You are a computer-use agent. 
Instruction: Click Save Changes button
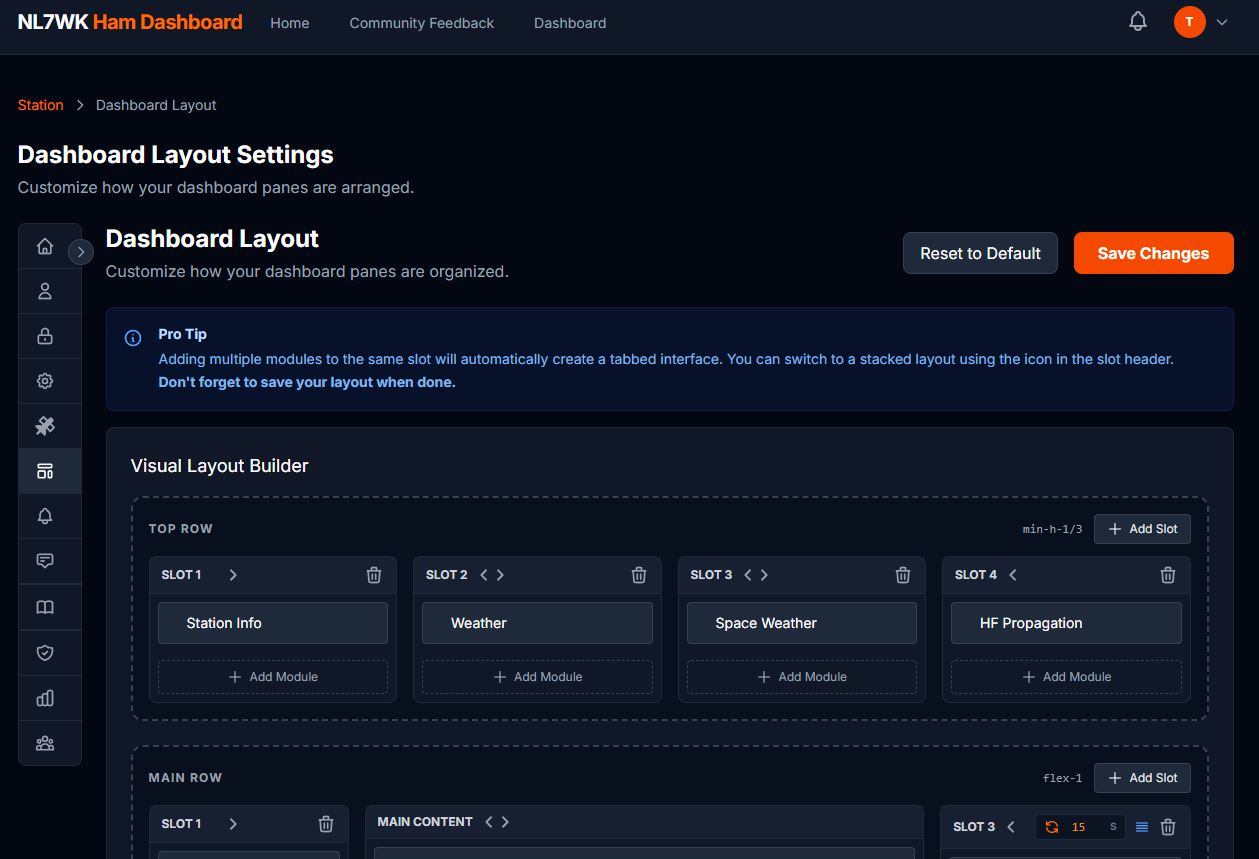click(1153, 253)
